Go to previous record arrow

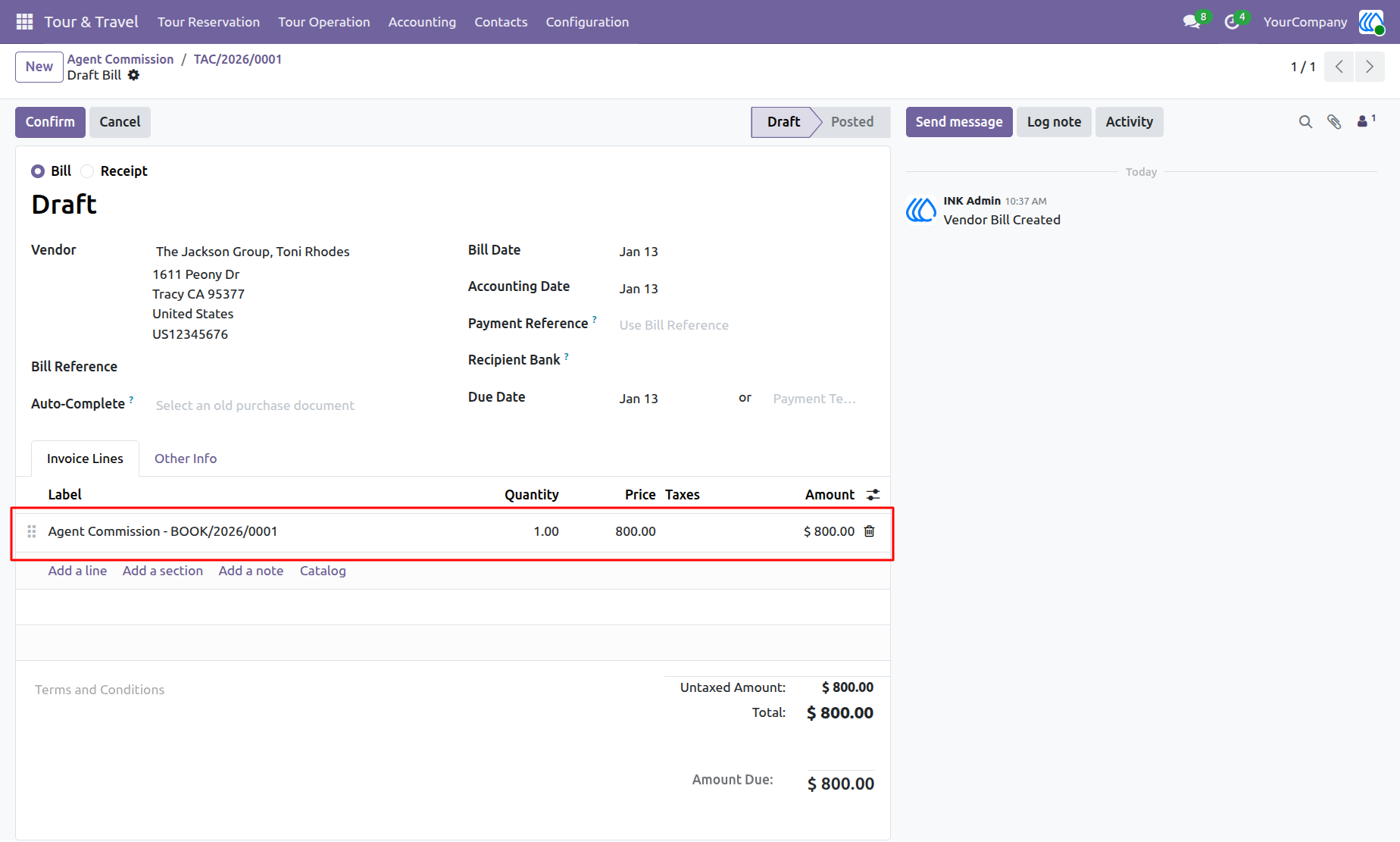click(1339, 67)
